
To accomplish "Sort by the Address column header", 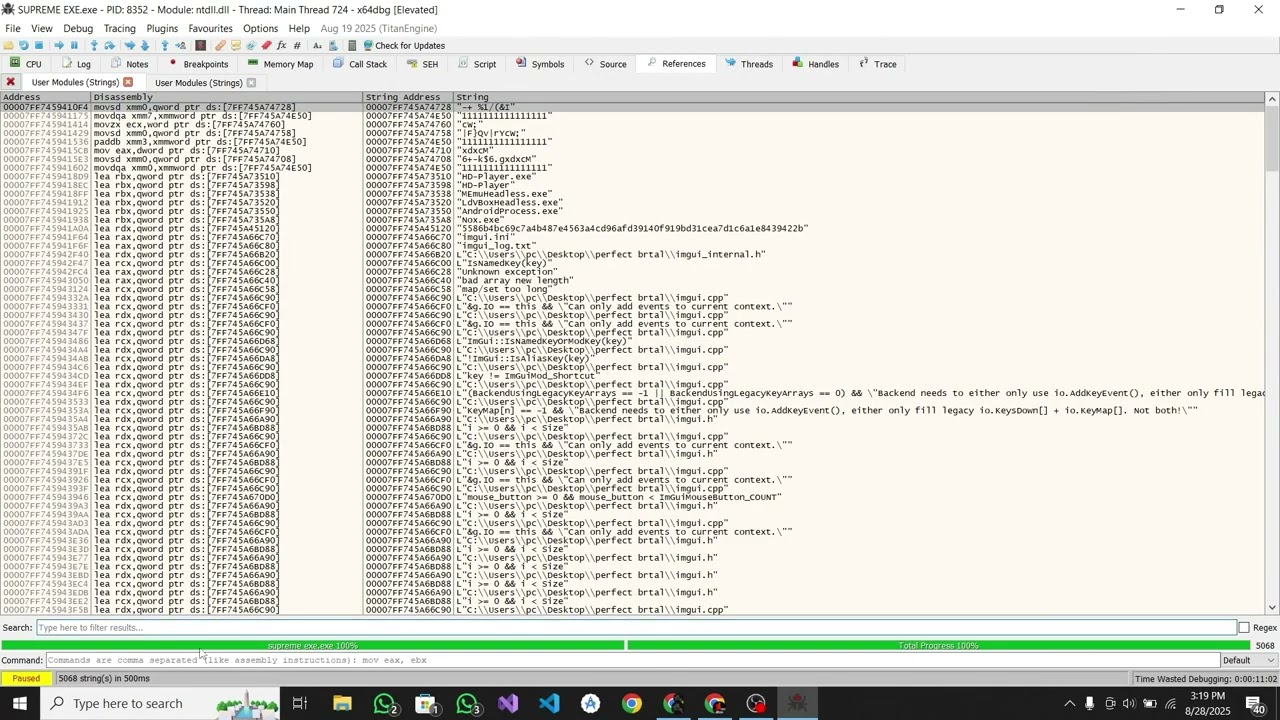I will point(46,97).
